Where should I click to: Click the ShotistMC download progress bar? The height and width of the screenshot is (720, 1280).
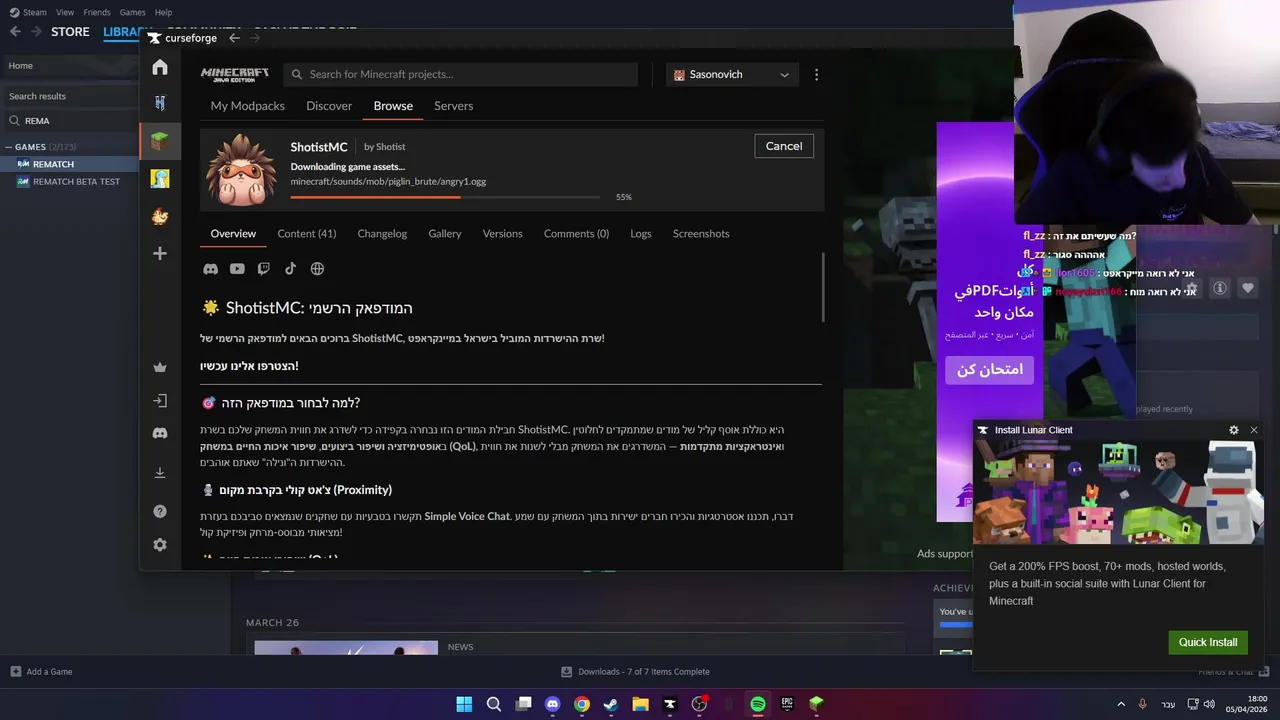[x=445, y=197]
